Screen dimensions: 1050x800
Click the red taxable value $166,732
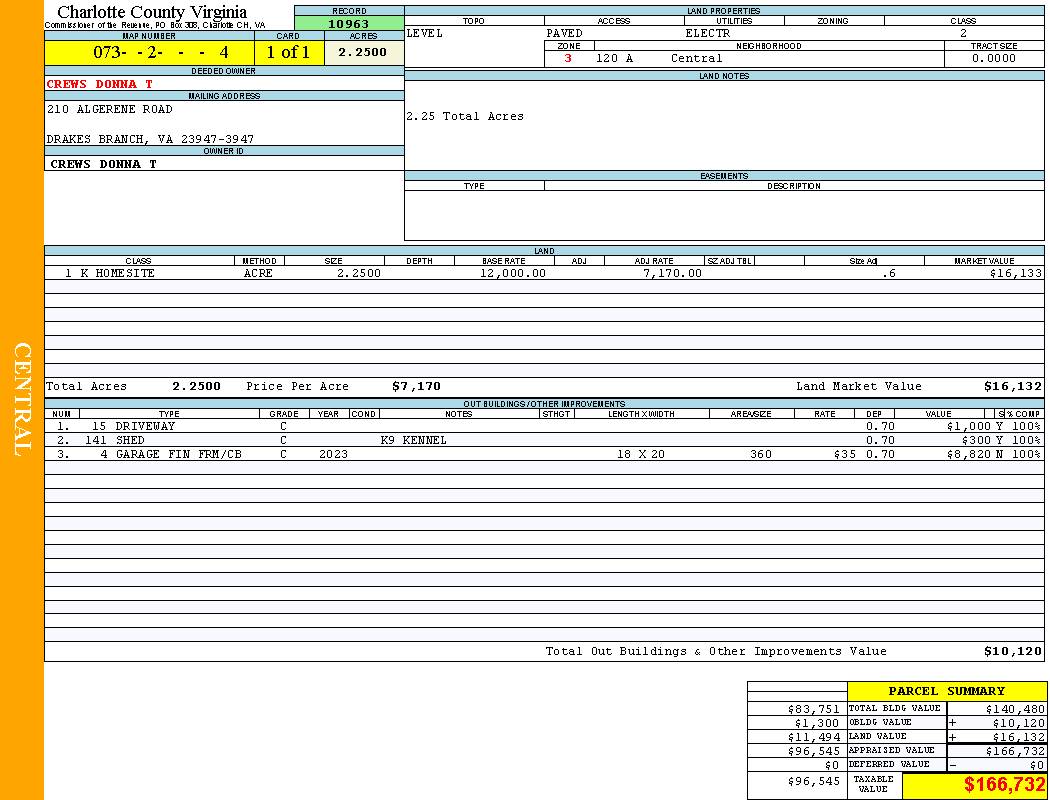click(x=1004, y=785)
